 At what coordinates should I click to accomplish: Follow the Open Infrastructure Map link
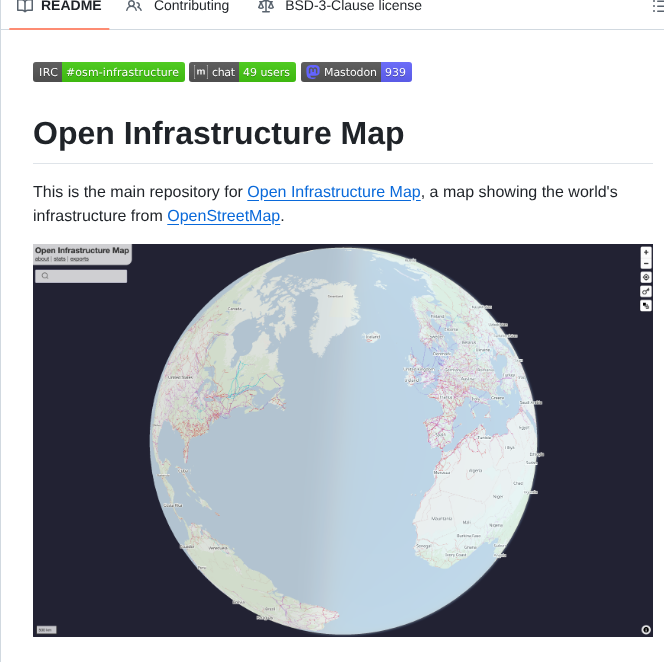334,192
